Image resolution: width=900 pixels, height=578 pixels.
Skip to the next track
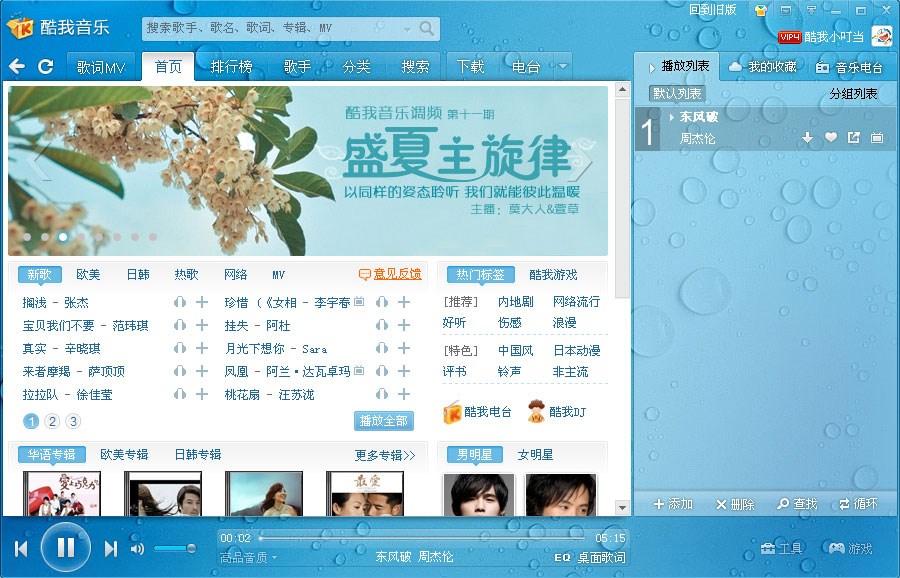[x=111, y=549]
